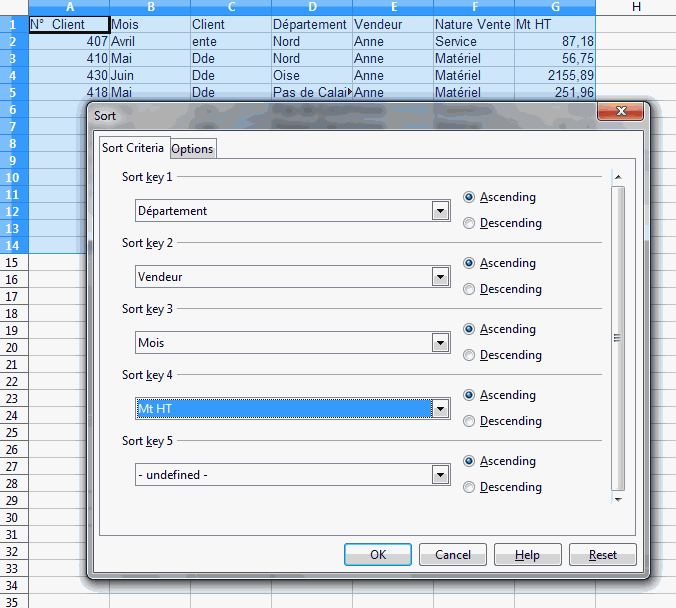This screenshot has width=676, height=608.
Task: Open Sort key 5 undefined dropdown
Action: 439,475
